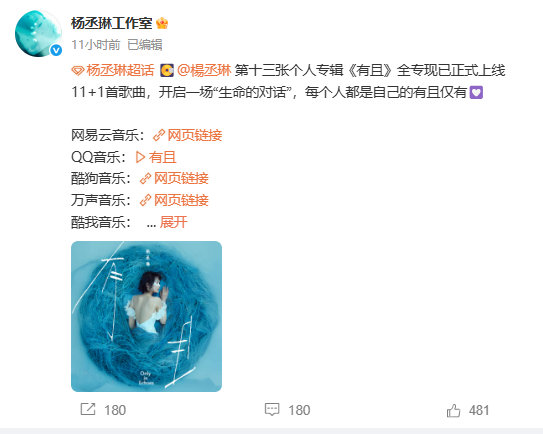This screenshot has height=434, width=543.
Task: Click the 杨丞琳工作室 username
Action: coord(112,23)
